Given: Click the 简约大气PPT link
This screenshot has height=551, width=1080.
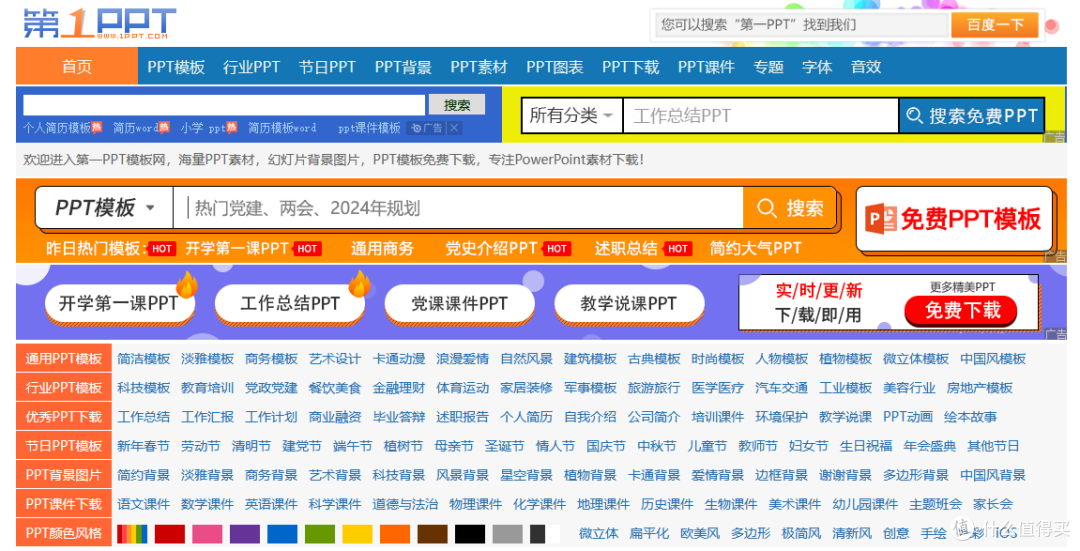Looking at the screenshot, I should point(756,249).
